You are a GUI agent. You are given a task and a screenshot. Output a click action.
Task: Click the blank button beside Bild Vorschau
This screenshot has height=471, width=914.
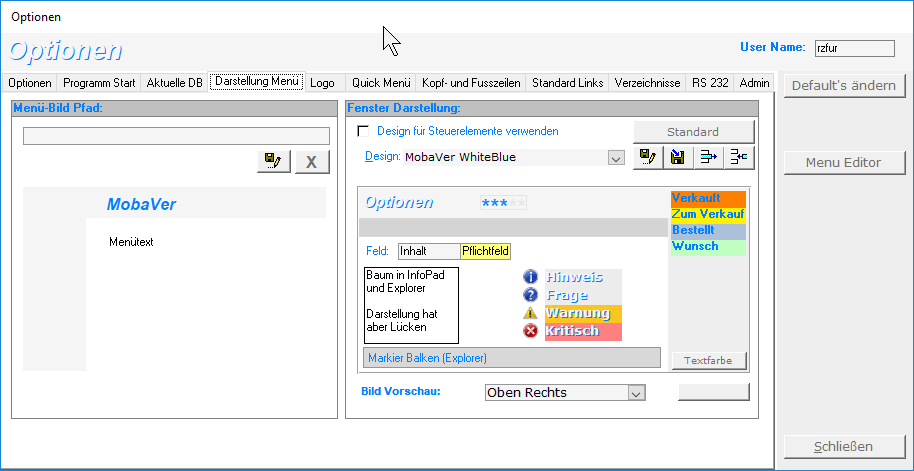(x=713, y=392)
